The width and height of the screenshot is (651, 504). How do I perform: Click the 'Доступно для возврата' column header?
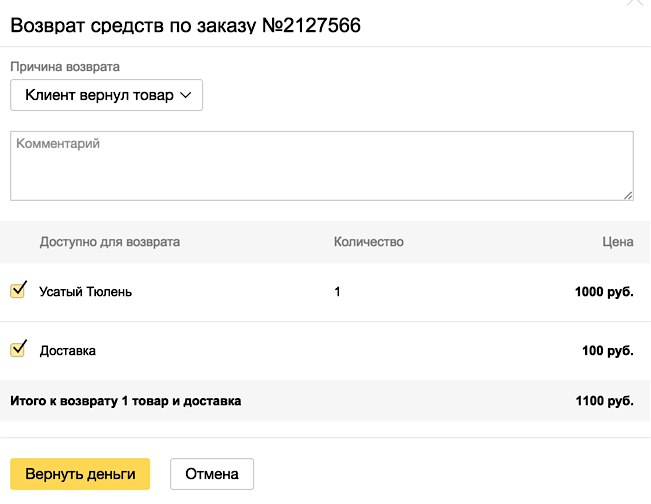click(x=110, y=242)
